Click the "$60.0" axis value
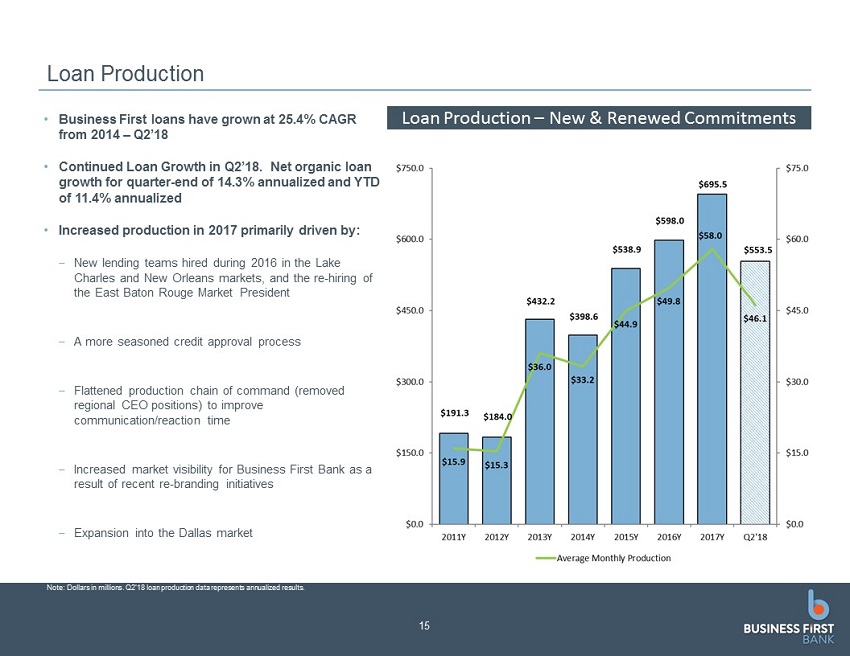 click(797, 239)
